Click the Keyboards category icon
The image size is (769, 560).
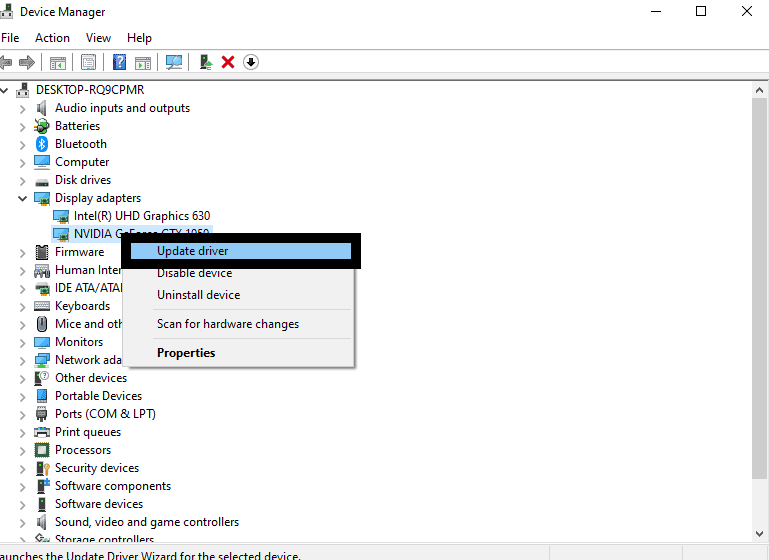pyautogui.click(x=42, y=306)
